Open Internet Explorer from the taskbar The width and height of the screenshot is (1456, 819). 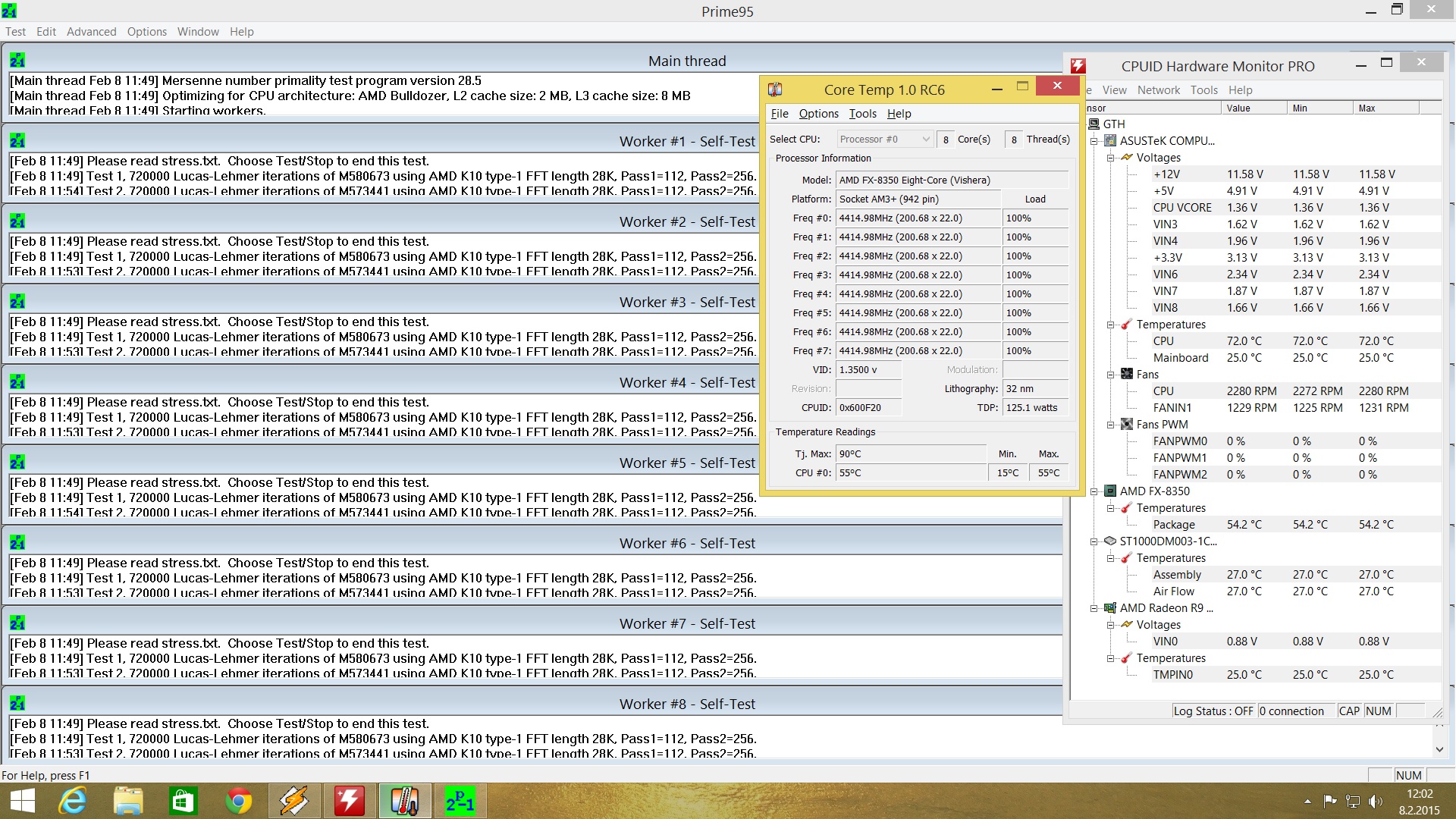(x=74, y=801)
